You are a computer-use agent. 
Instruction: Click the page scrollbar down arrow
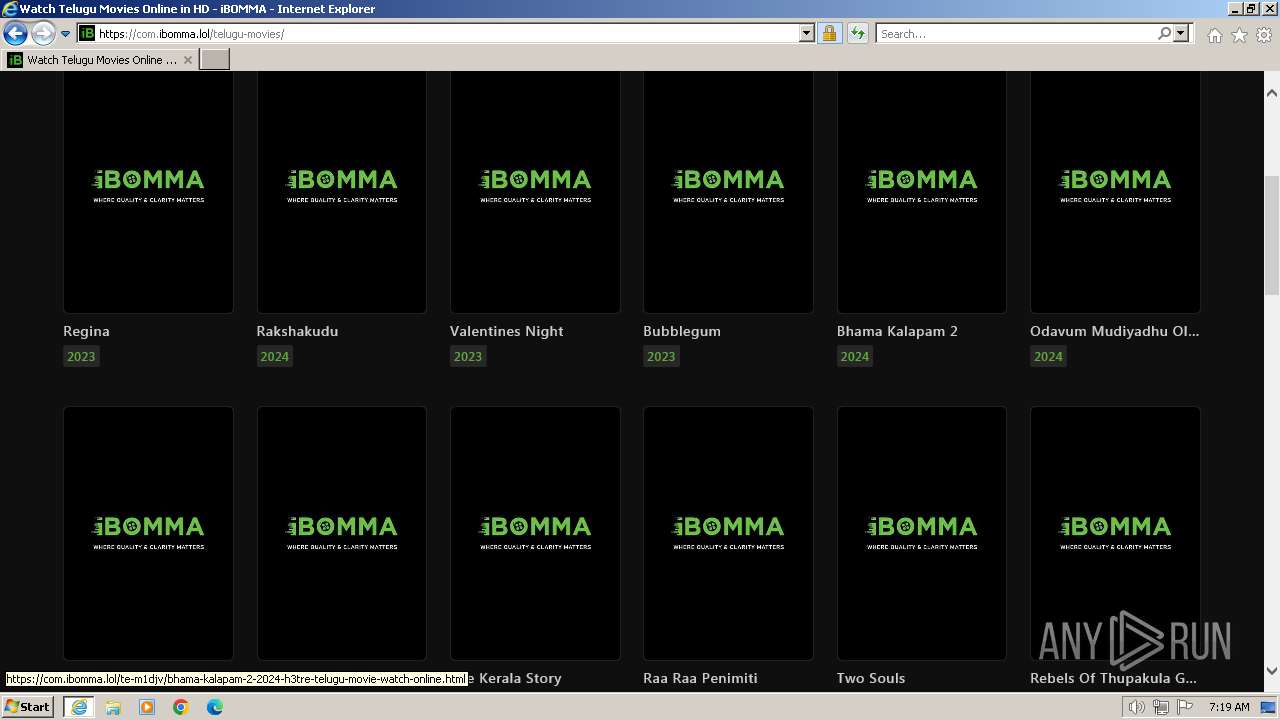point(1272,671)
